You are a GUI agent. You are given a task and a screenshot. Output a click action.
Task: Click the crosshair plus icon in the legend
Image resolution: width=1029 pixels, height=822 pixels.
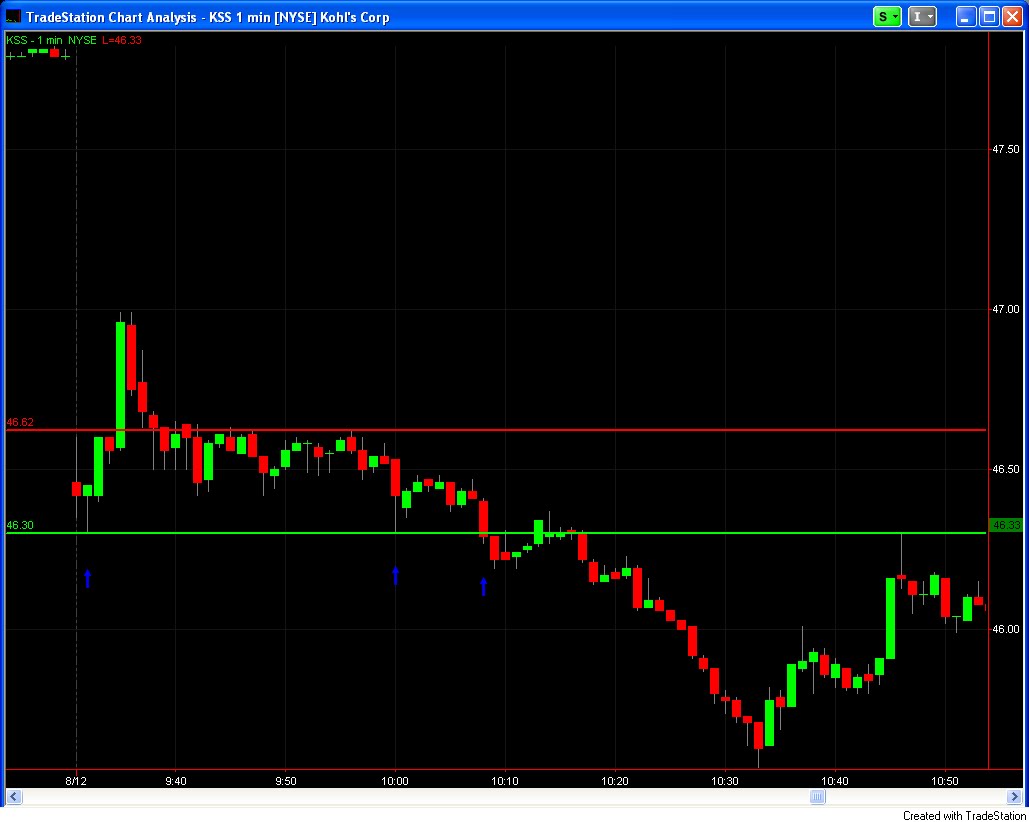pos(10,54)
